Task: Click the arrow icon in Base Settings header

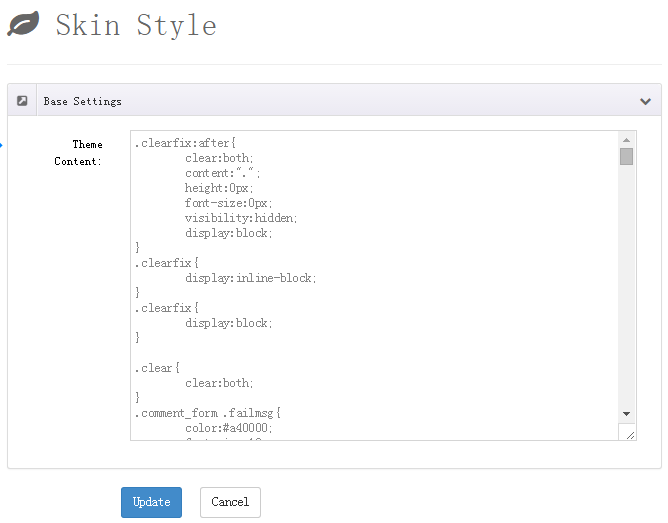Action: click(22, 101)
